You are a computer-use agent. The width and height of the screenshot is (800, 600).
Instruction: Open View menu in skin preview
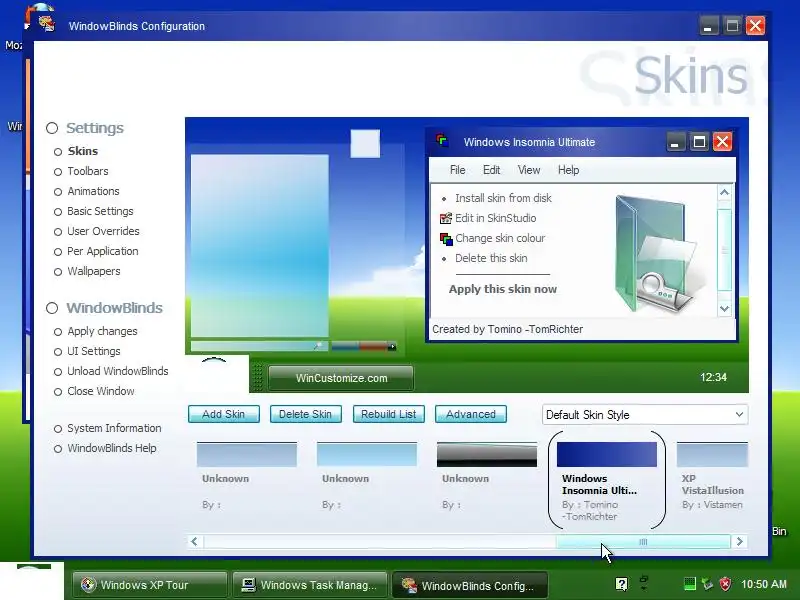(529, 170)
